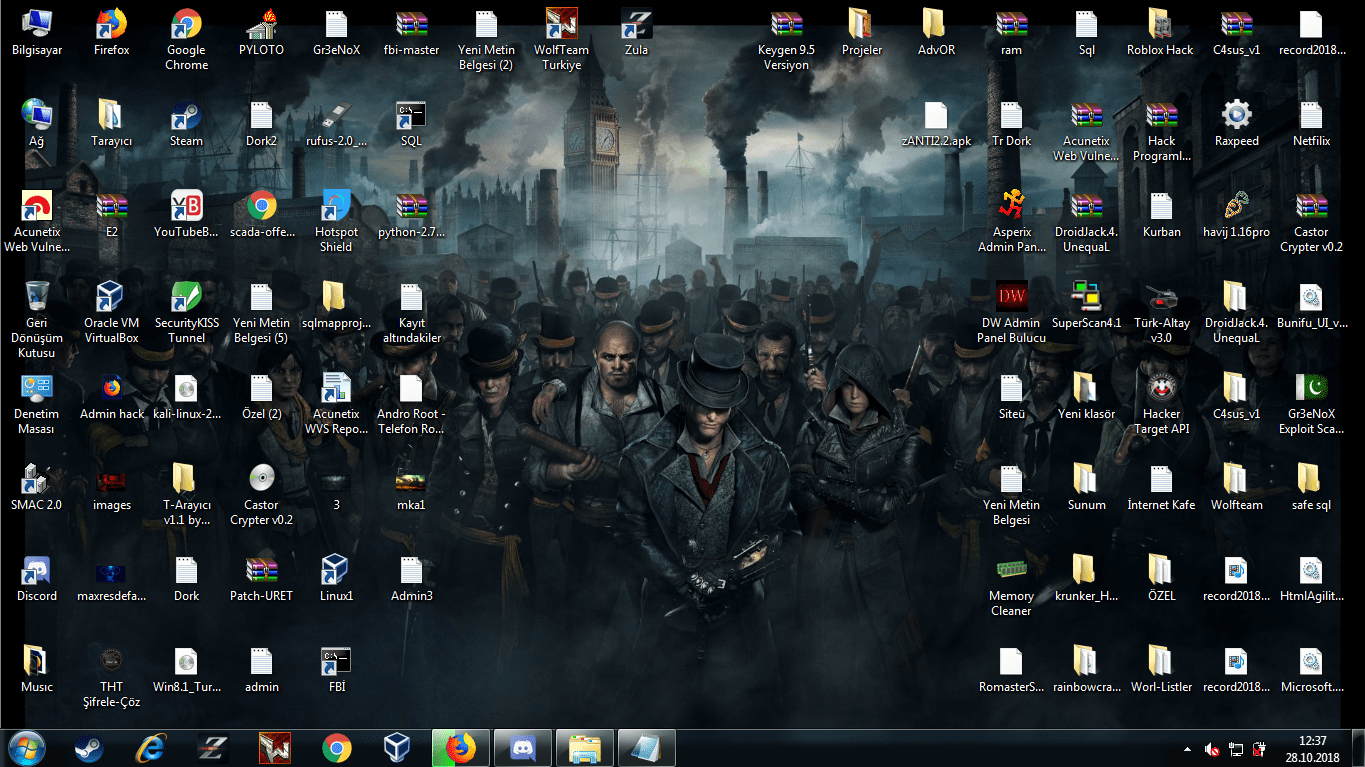Select the Keygen 9.5 Versiyon archive
Image resolution: width=1365 pixels, height=767 pixels.
point(787,40)
